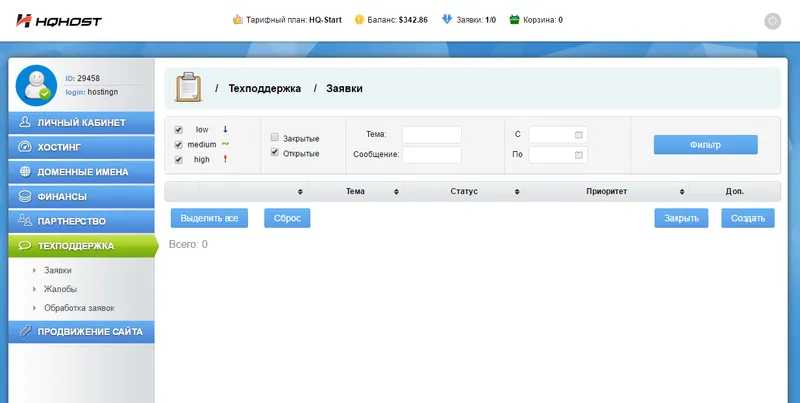
Task: Open Личный кабинет menu section
Action: click(81, 122)
